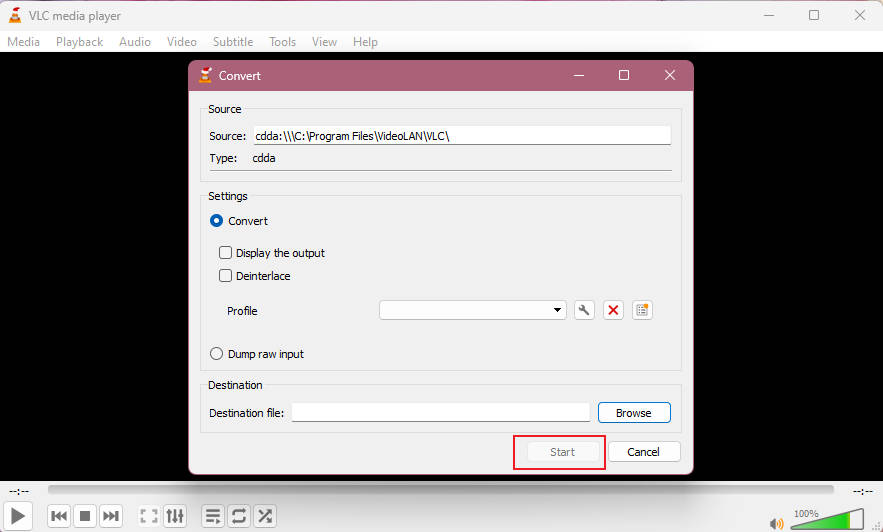Open the View menu
Image resolution: width=883 pixels, height=532 pixels.
[x=324, y=42]
